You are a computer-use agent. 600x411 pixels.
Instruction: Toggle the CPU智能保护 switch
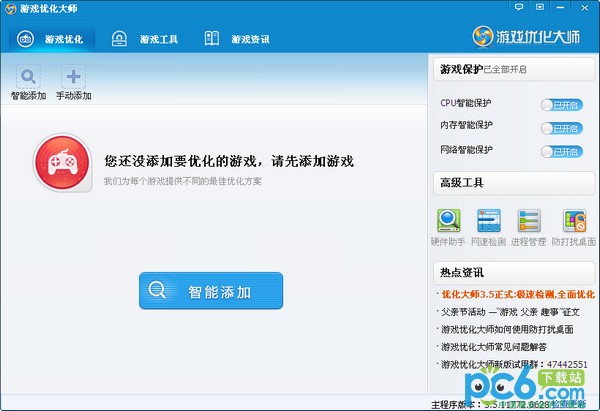562,105
